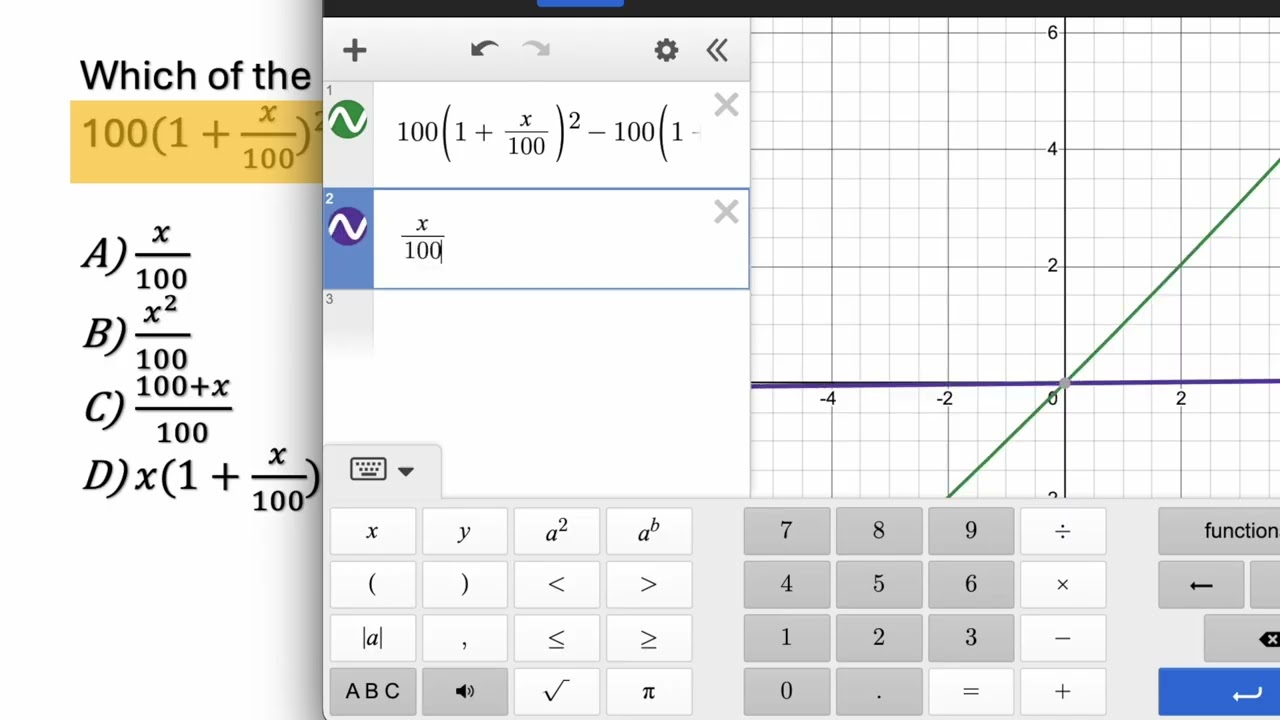Tap the 5 key
Image resolution: width=1280 pixels, height=720 pixels.
878,585
